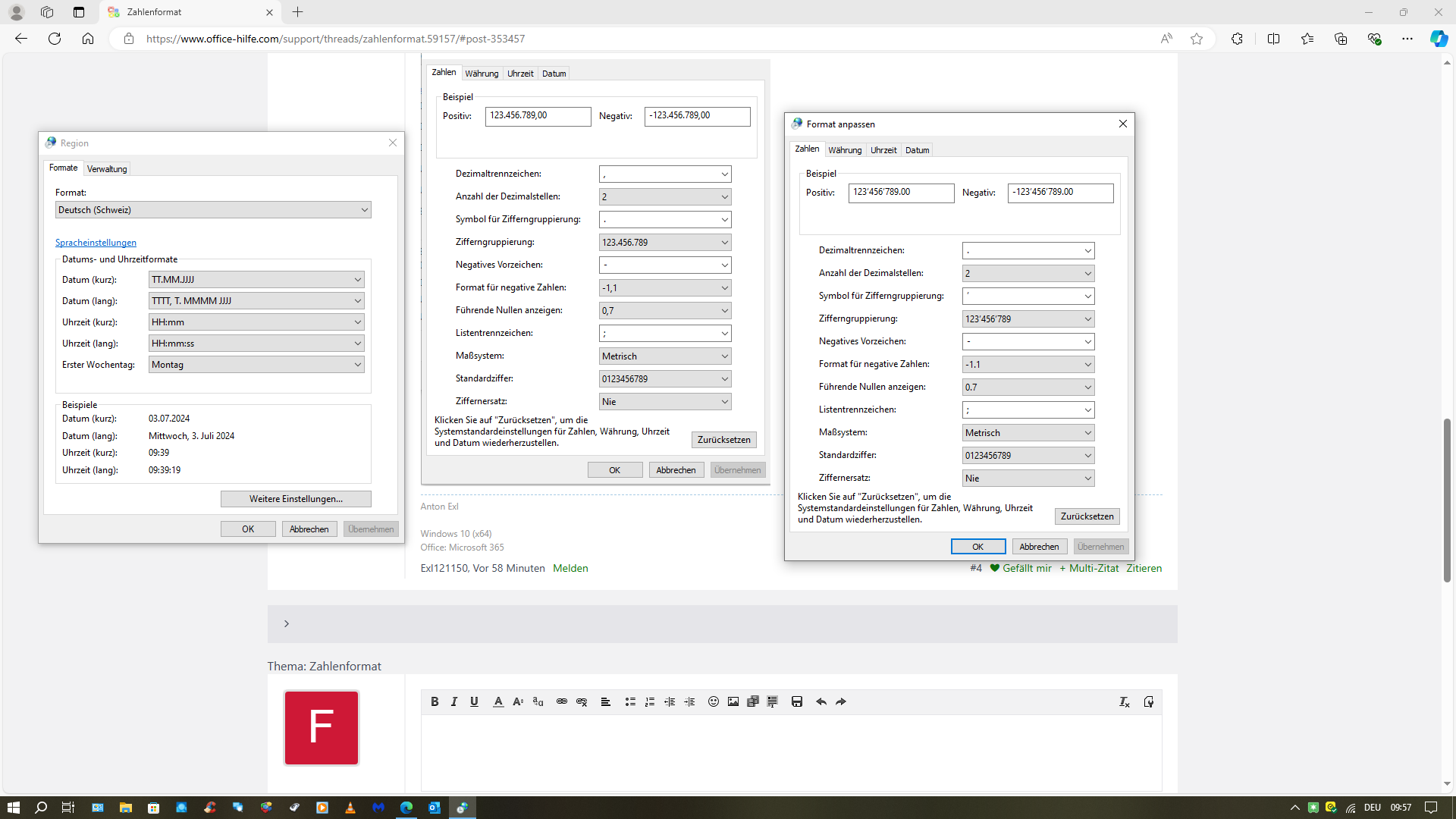Select the Zahlenformat browser tab

[x=190, y=12]
